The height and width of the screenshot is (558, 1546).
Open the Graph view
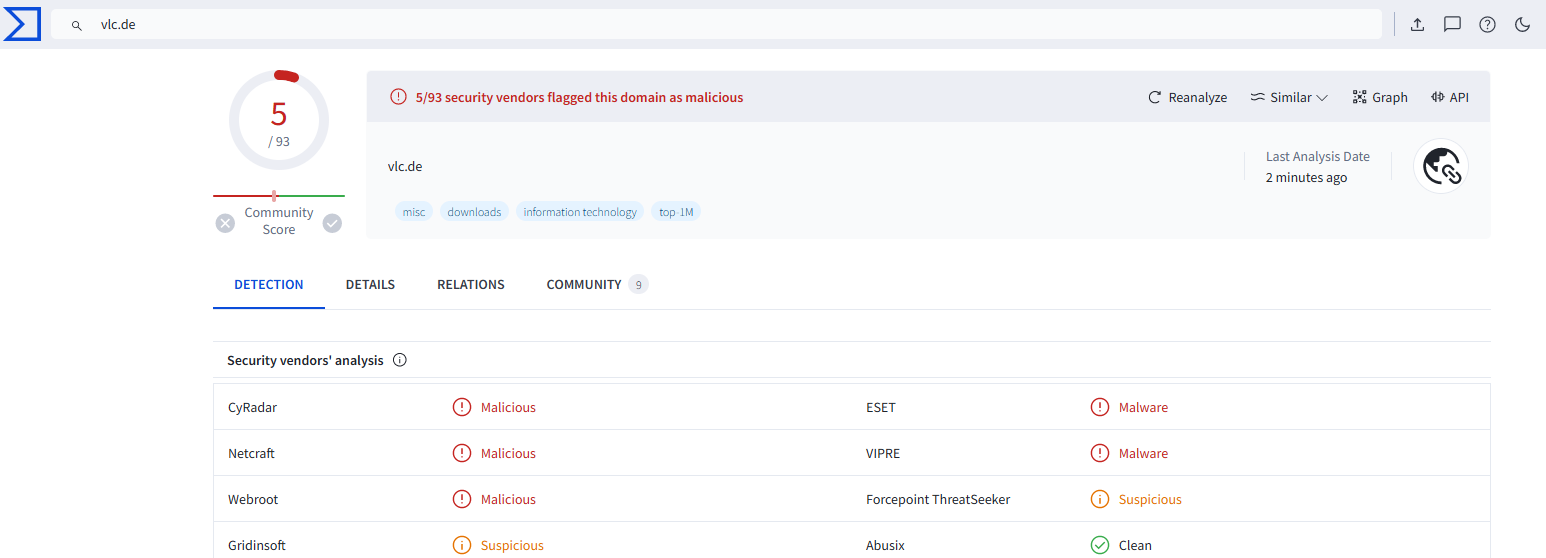click(x=1380, y=97)
